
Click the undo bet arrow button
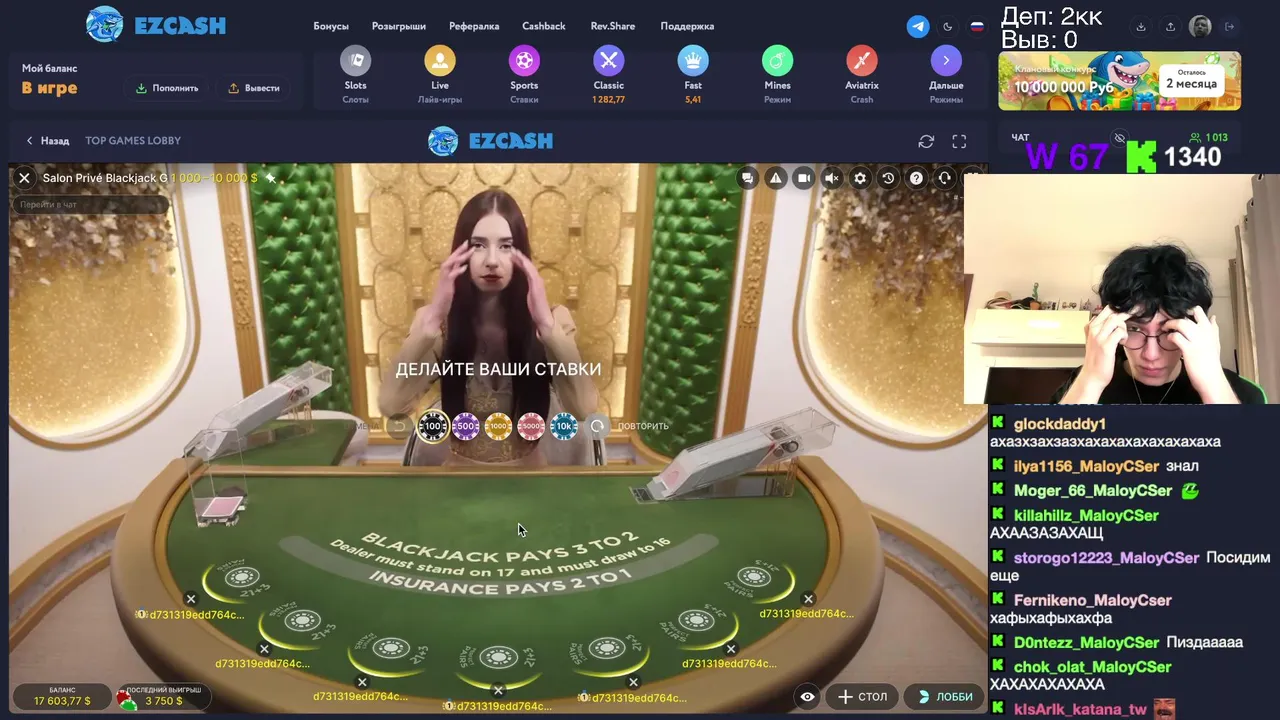click(x=398, y=426)
